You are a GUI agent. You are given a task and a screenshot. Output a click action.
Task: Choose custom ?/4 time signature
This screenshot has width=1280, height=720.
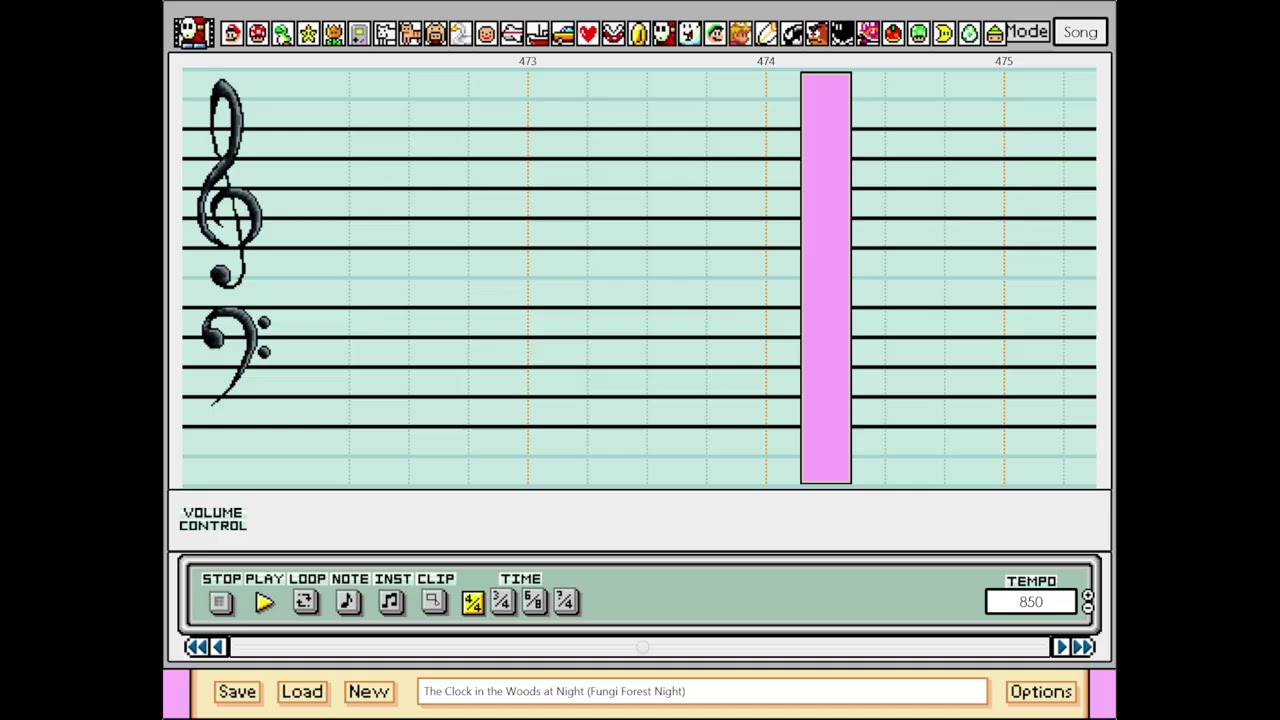[565, 602]
